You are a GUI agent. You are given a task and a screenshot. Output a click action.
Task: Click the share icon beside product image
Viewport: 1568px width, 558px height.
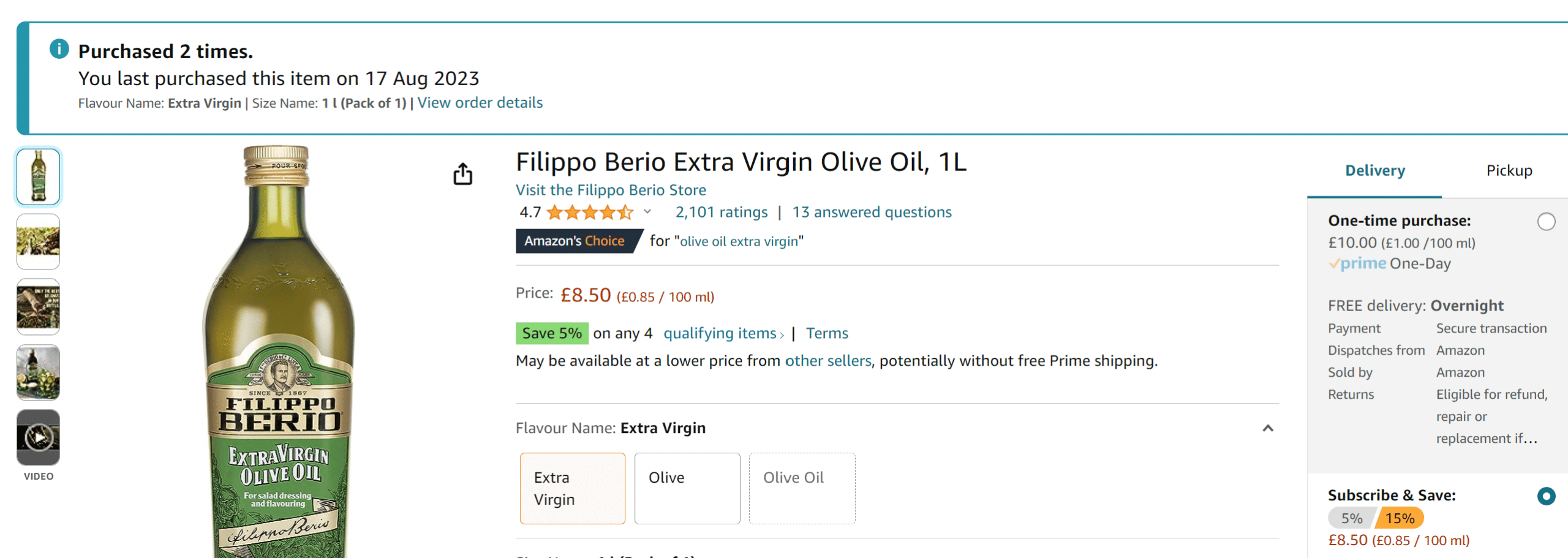463,174
